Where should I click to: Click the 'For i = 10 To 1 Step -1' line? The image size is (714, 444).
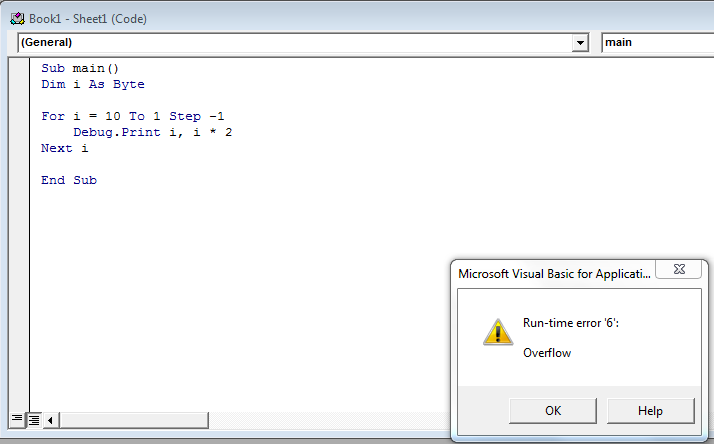[133, 116]
